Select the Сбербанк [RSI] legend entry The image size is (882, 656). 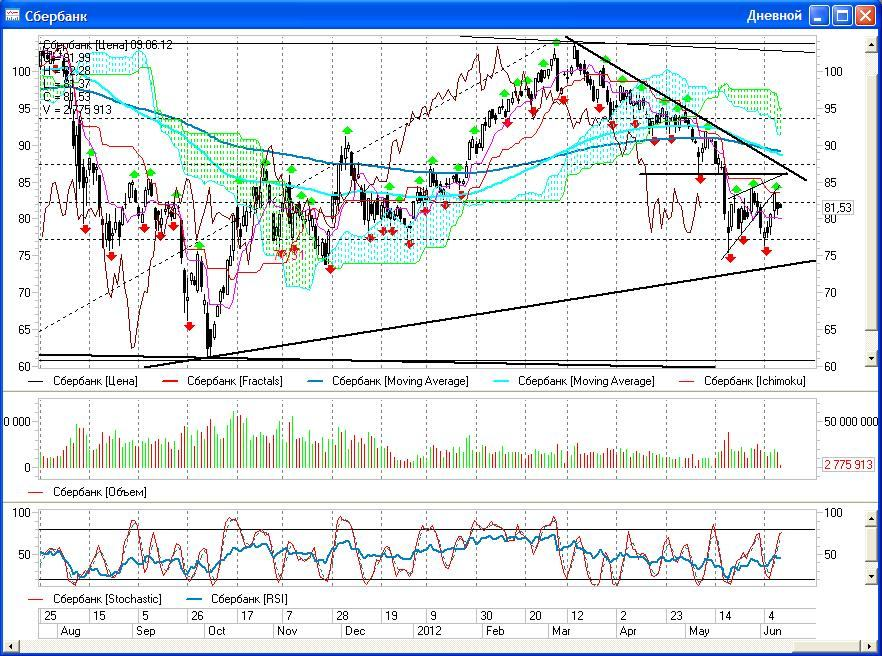tap(249, 599)
